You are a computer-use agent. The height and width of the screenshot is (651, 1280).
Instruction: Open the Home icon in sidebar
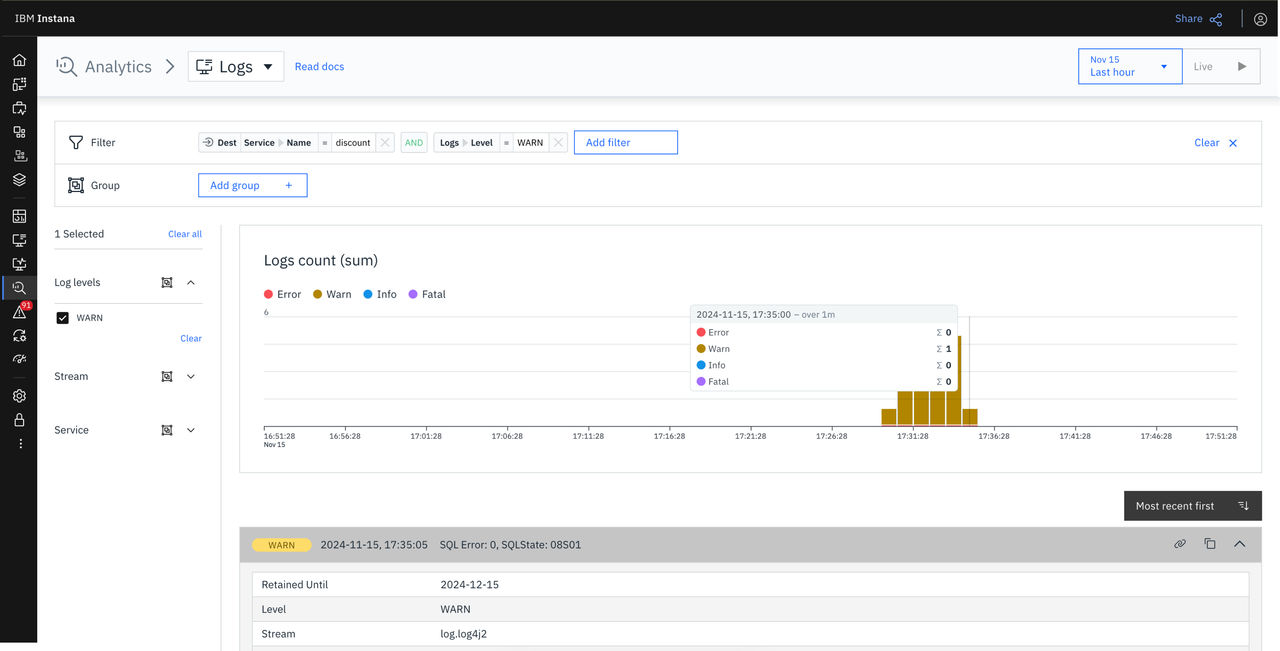click(19, 60)
